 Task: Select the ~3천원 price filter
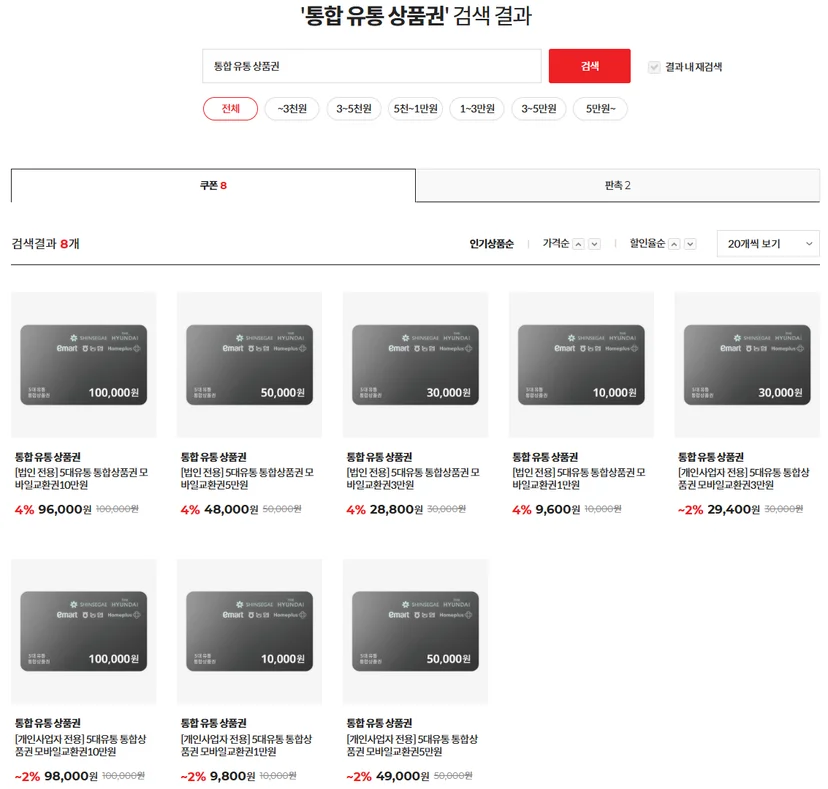[x=292, y=109]
